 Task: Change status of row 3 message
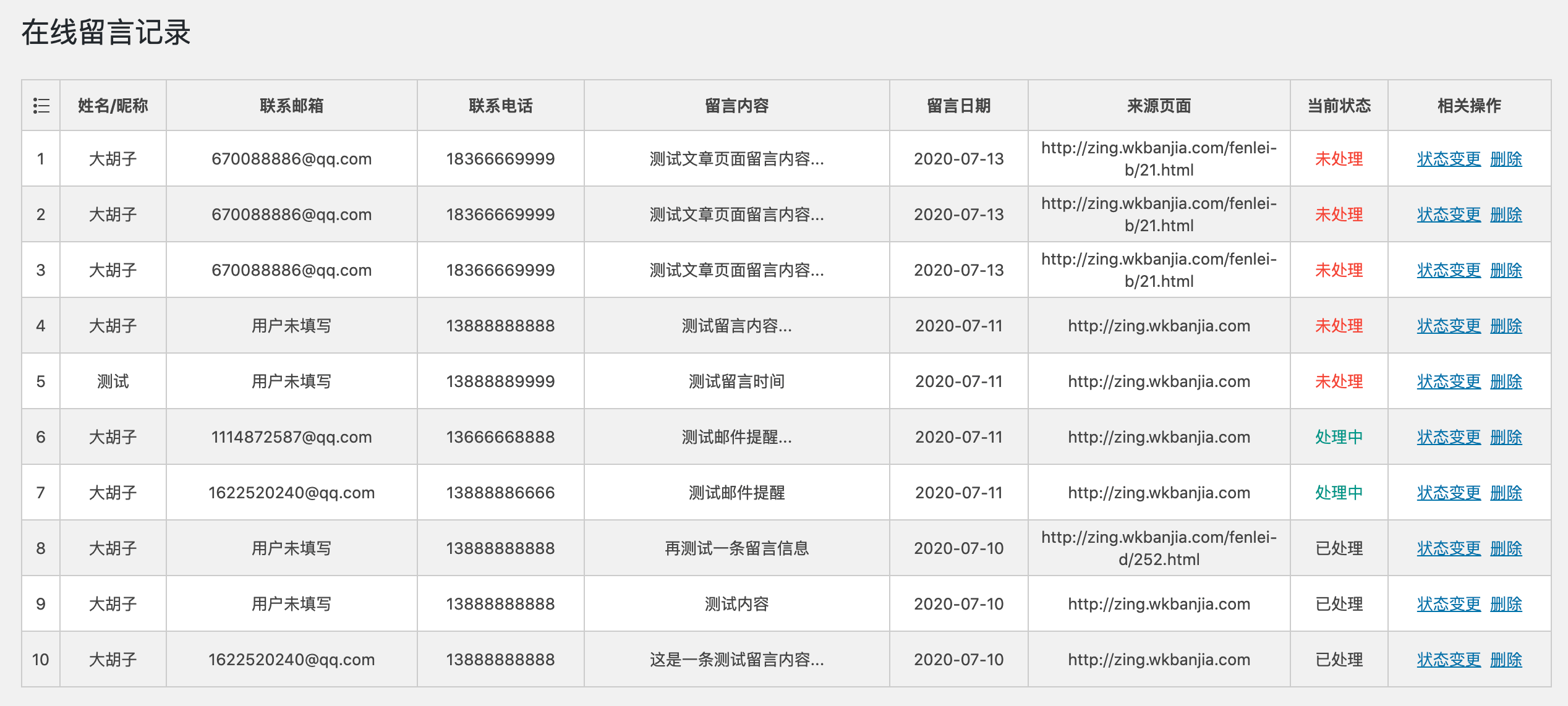coord(1448,270)
